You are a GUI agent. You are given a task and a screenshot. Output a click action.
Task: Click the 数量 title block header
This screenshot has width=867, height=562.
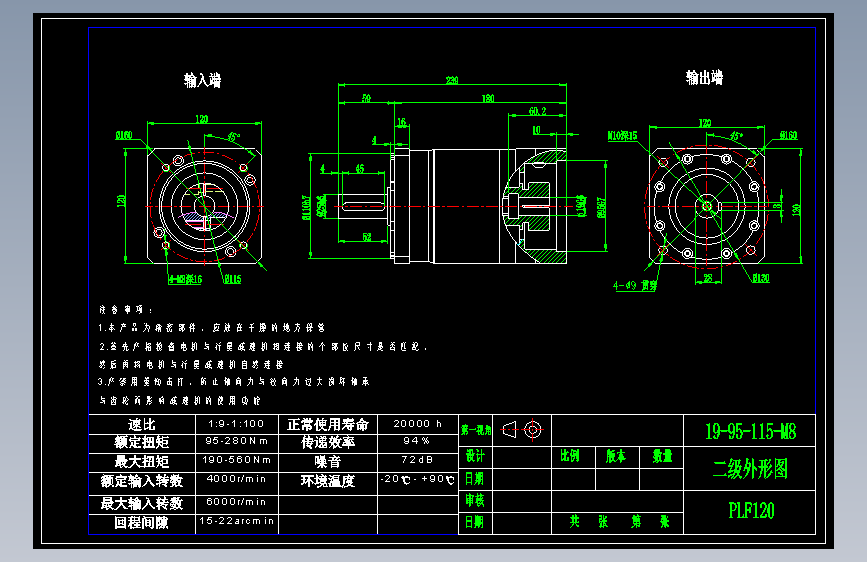[x=662, y=456]
